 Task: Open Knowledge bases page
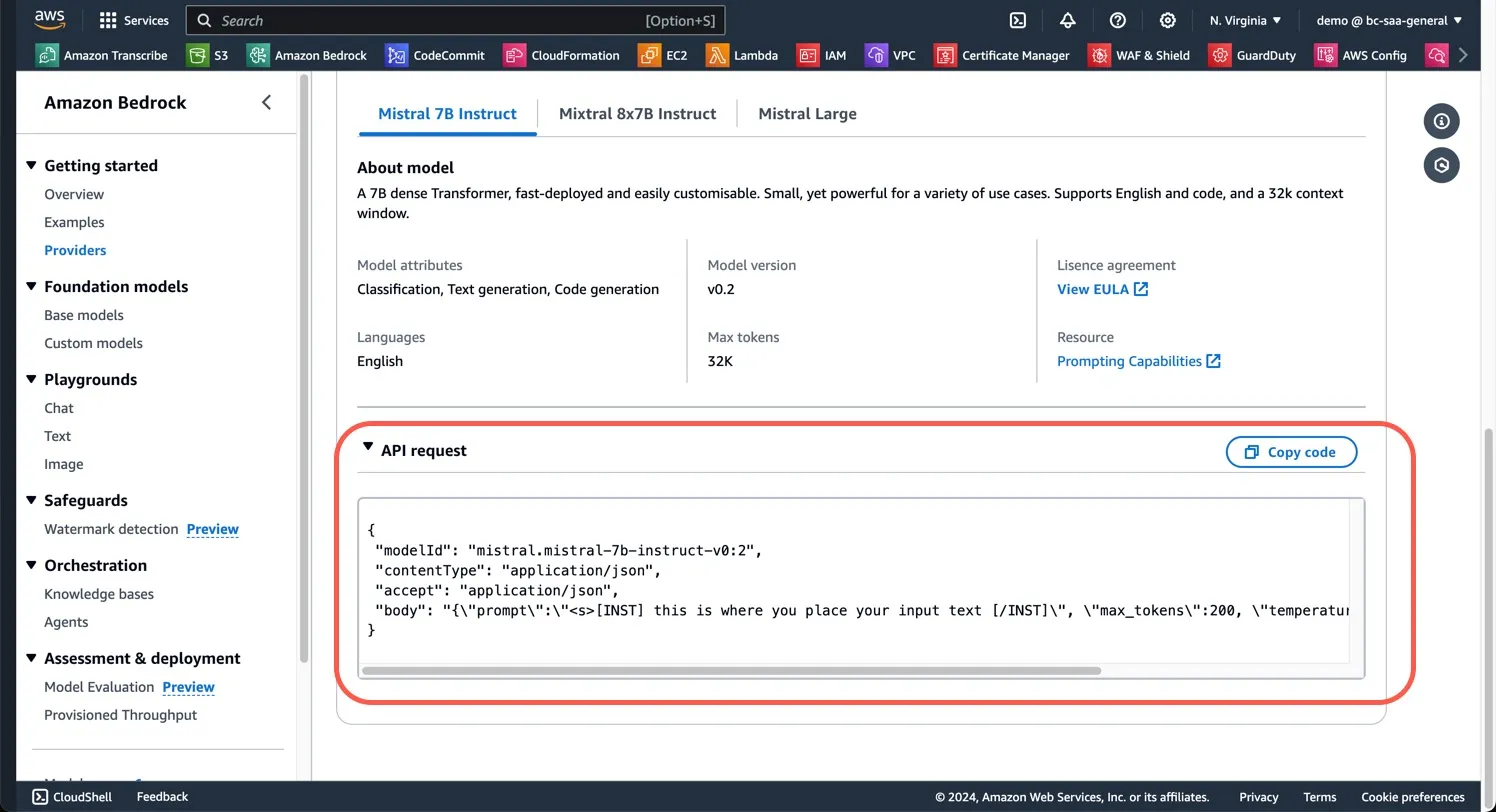pyautogui.click(x=99, y=594)
